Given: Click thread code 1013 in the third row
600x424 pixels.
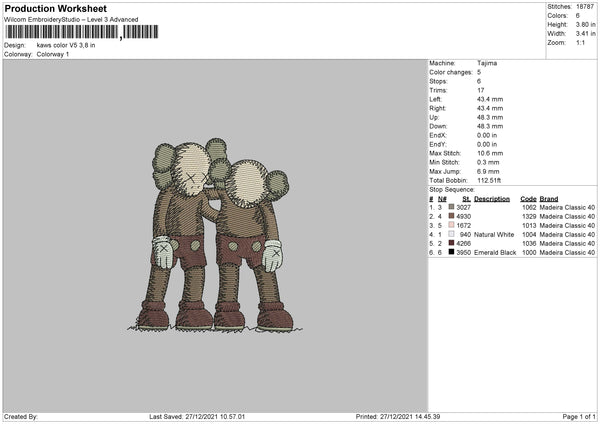Looking at the screenshot, I should (529, 225).
